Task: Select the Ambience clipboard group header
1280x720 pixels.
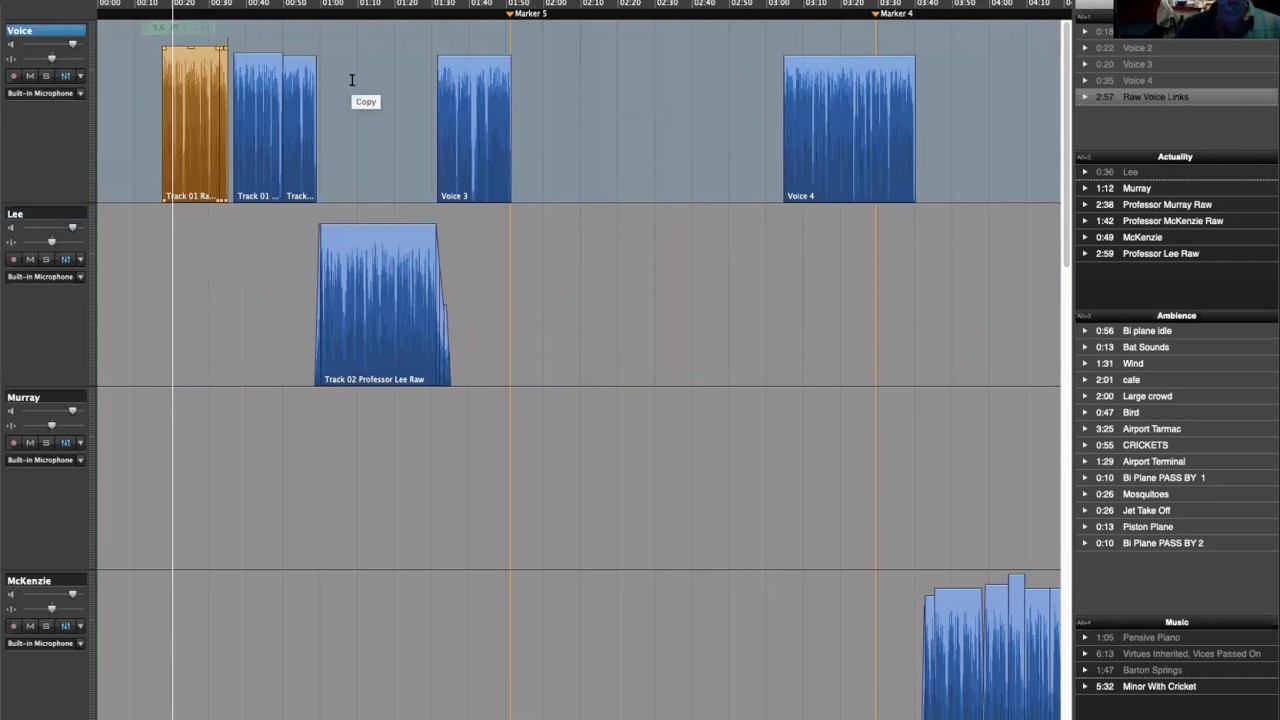Action: (x=1176, y=316)
